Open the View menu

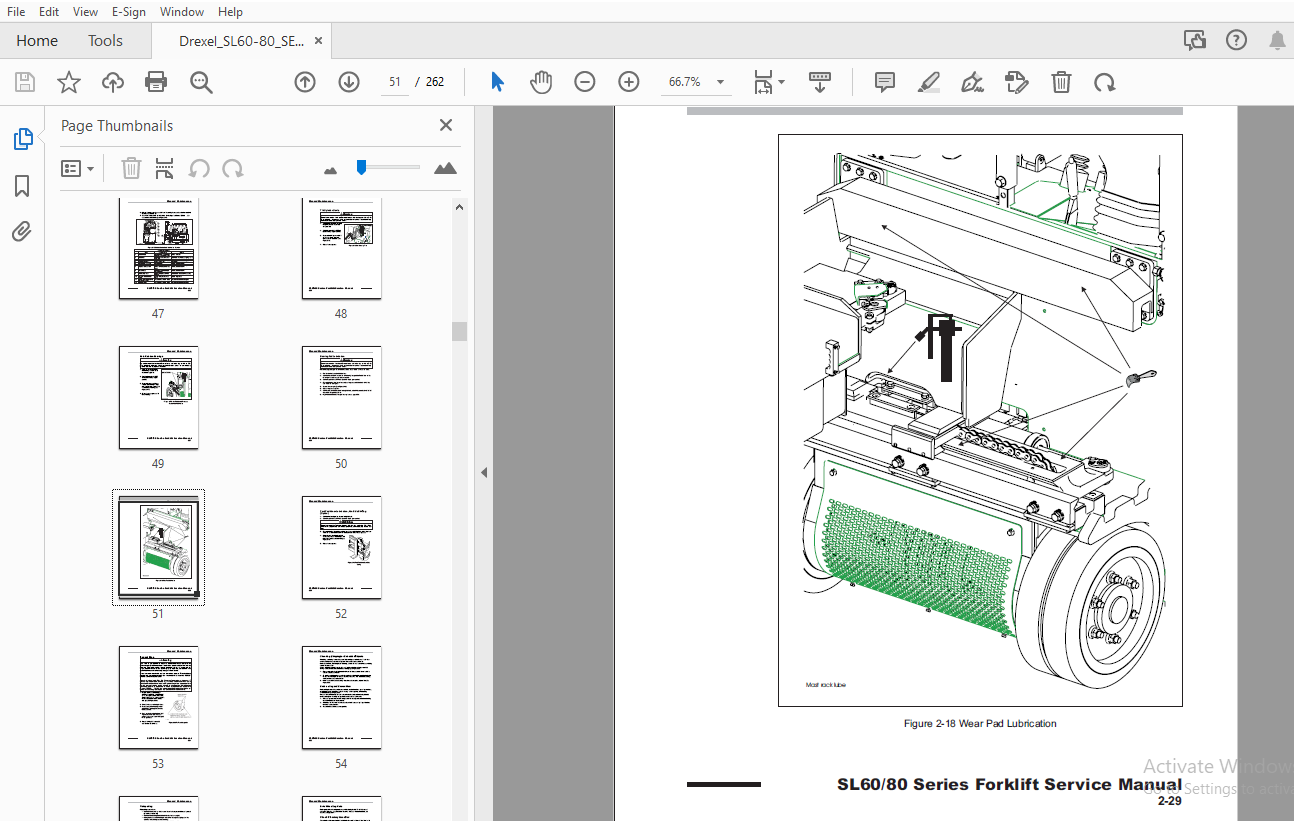pos(86,12)
